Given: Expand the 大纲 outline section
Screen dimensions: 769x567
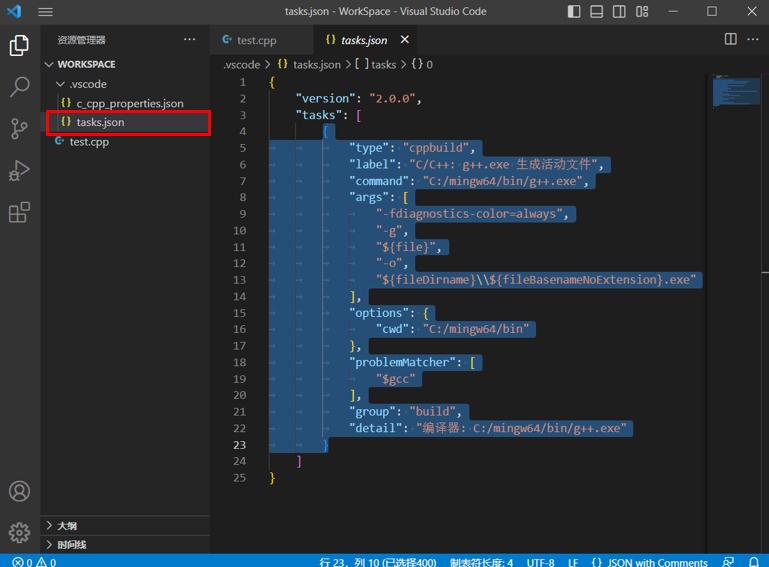Looking at the screenshot, I should click(x=125, y=526).
